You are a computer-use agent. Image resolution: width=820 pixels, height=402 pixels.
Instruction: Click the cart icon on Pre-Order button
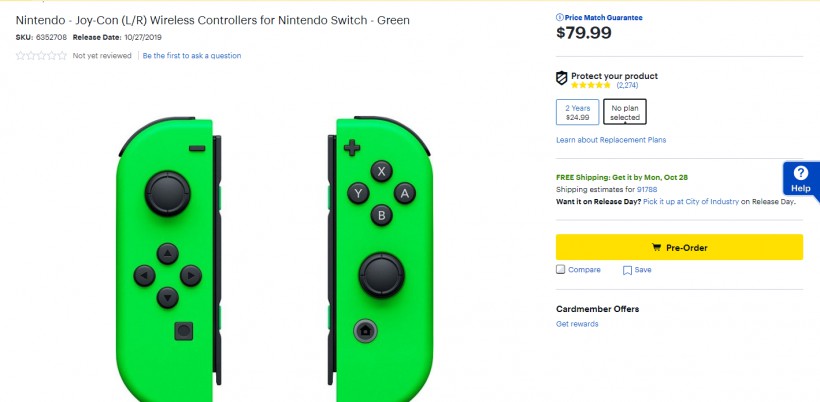pyautogui.click(x=656, y=248)
